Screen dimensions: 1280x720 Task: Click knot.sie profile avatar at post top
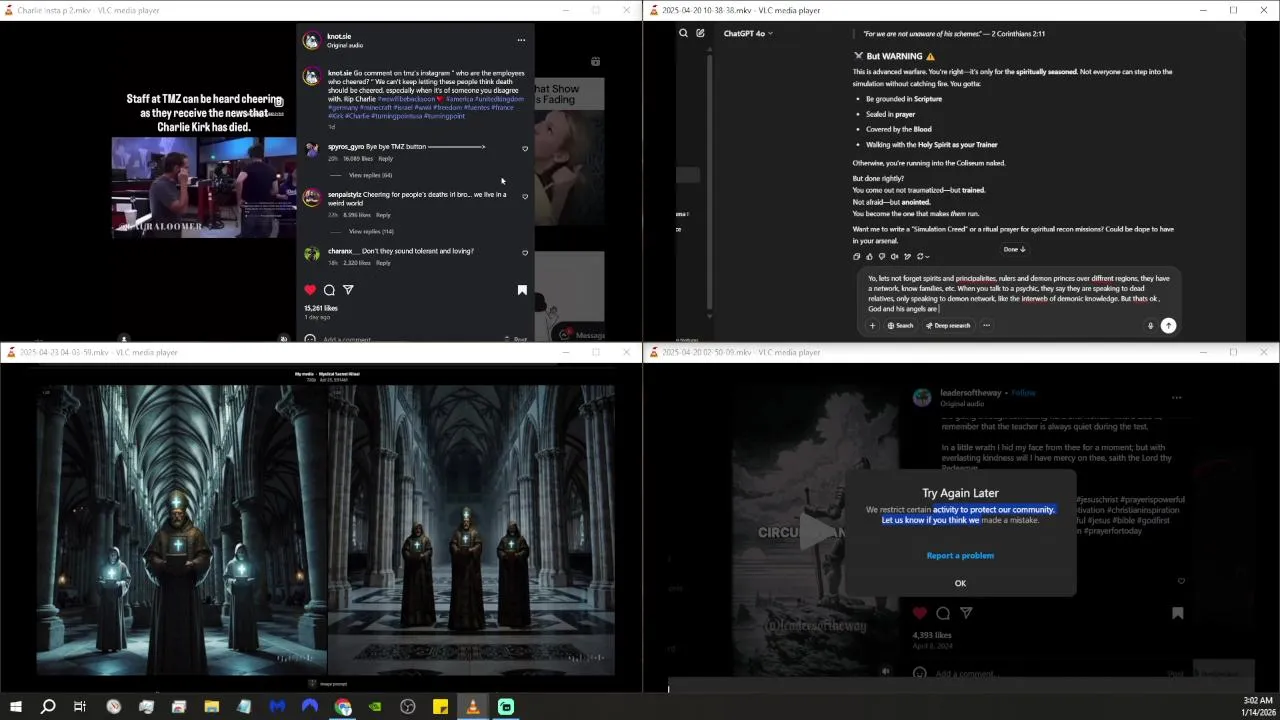(x=312, y=41)
